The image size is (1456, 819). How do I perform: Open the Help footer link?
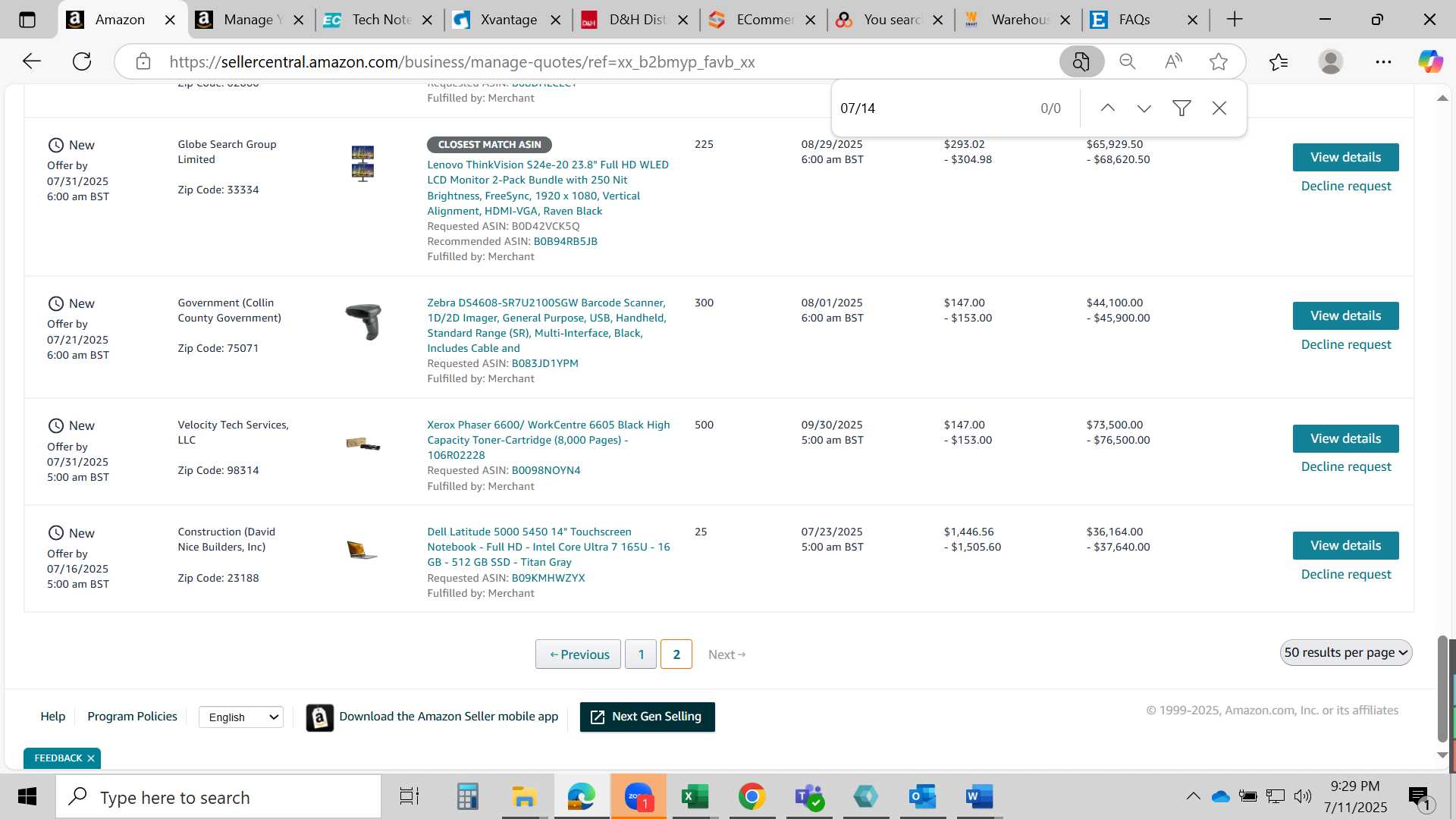52,717
